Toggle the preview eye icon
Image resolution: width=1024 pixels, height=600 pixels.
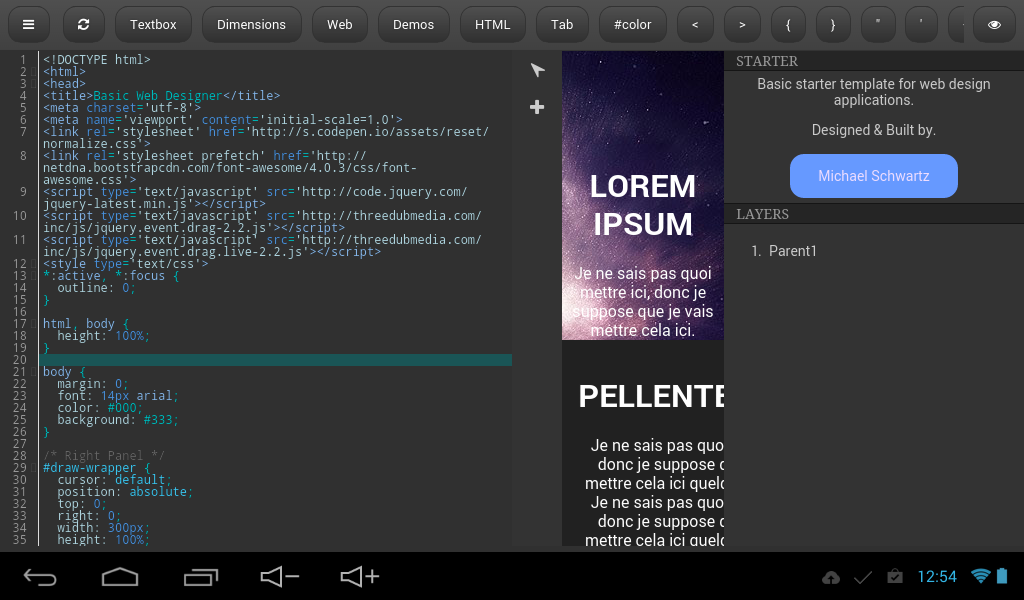point(994,24)
